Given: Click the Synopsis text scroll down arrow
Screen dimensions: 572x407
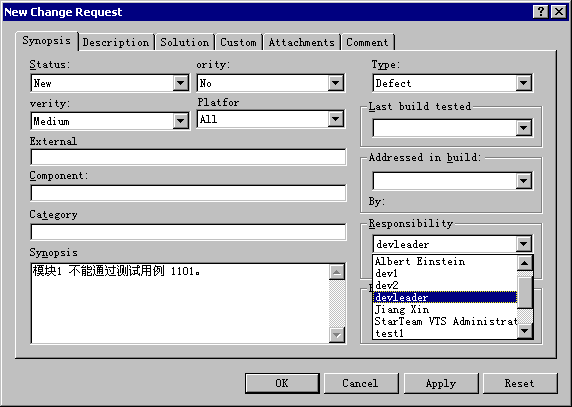Looking at the screenshot, I should (x=337, y=335).
